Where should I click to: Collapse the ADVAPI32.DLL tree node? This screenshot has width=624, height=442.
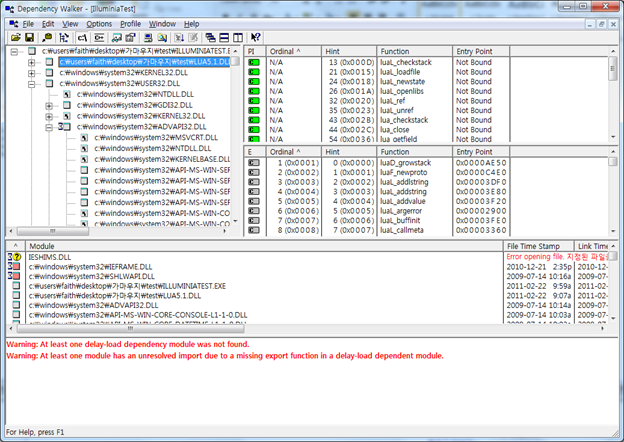click(49, 127)
